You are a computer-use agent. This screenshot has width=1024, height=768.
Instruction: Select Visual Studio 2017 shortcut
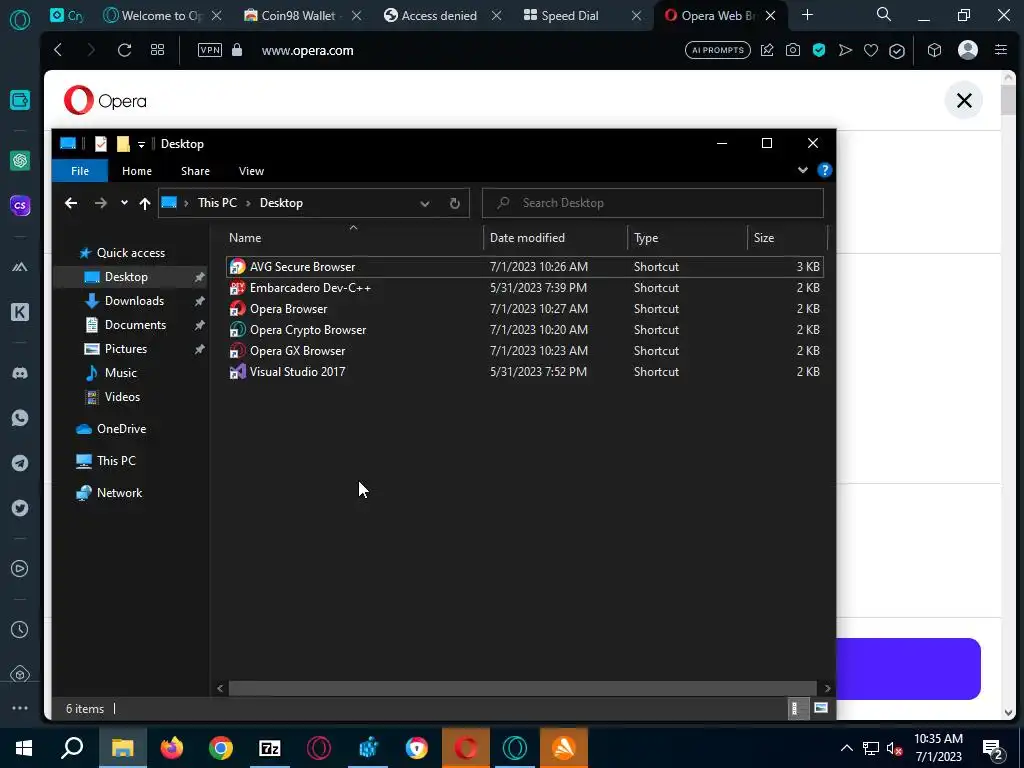point(524,372)
